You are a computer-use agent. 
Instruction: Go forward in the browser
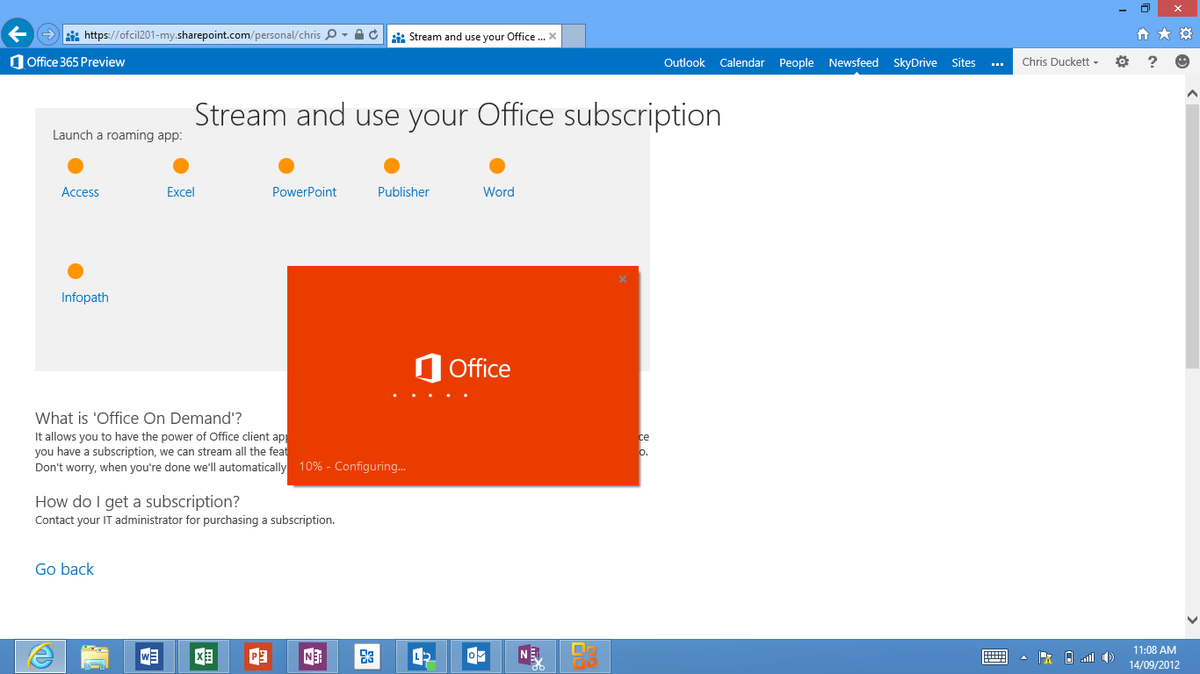(48, 35)
